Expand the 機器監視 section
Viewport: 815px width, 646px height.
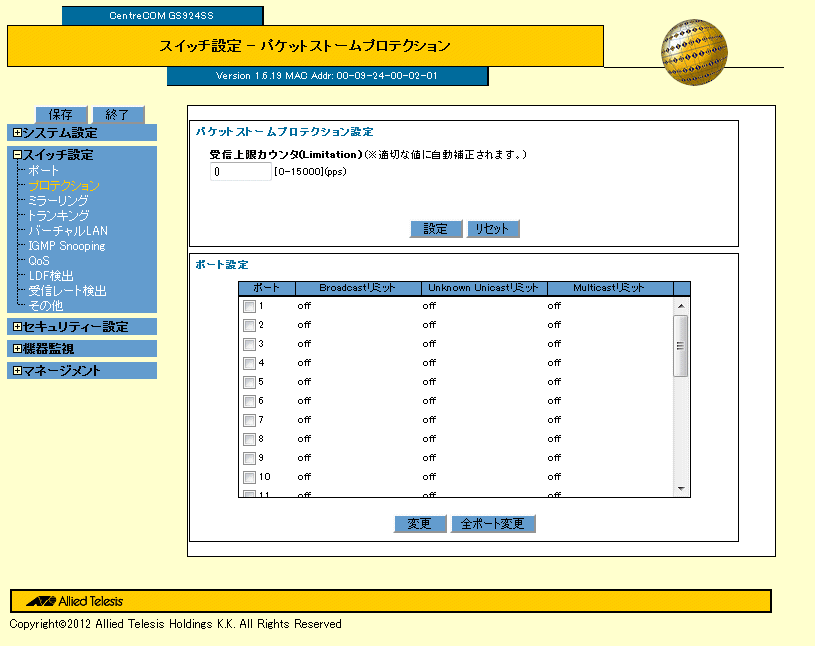coord(17,349)
